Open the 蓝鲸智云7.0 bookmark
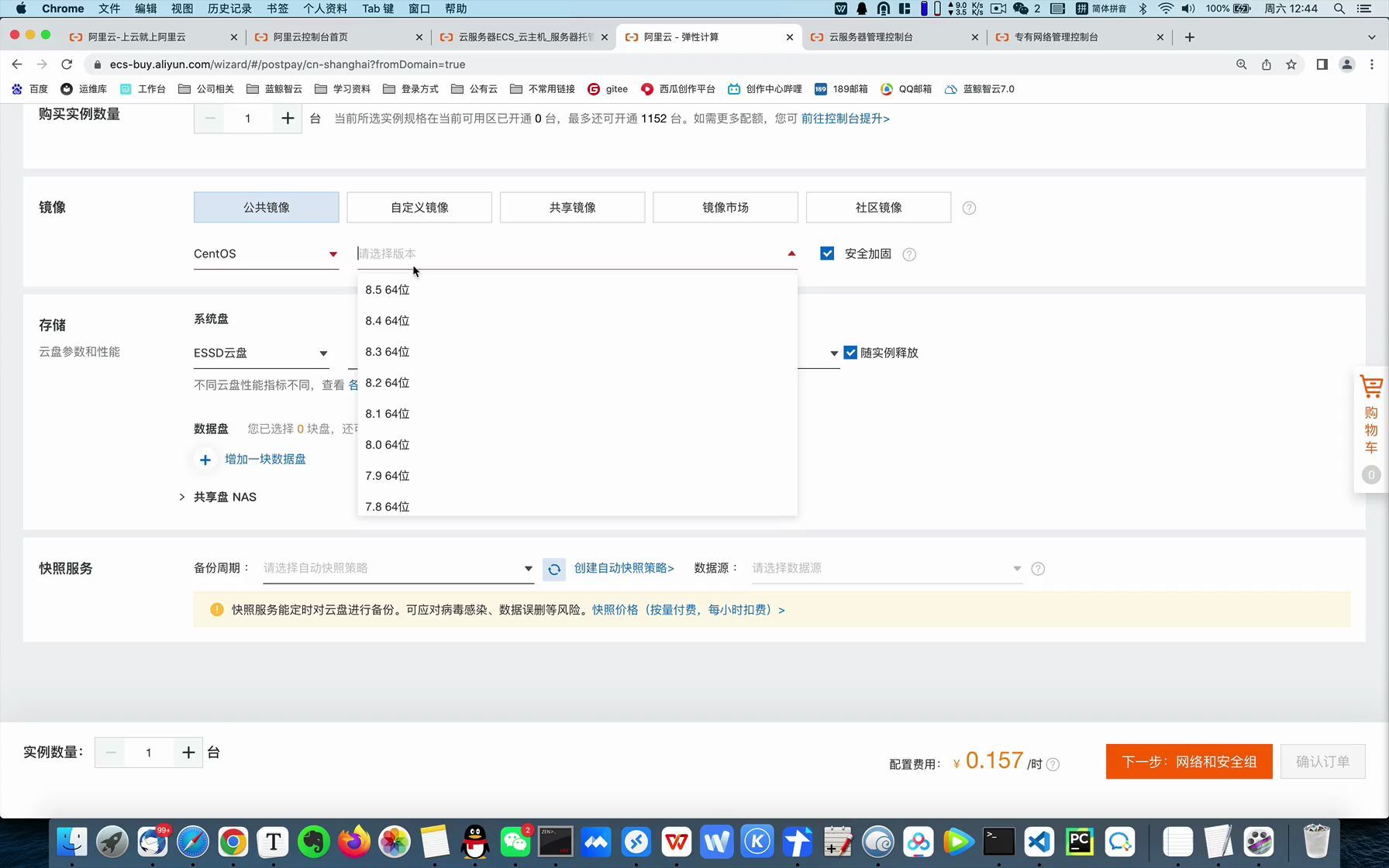Viewport: 1389px width, 868px height. (x=980, y=89)
